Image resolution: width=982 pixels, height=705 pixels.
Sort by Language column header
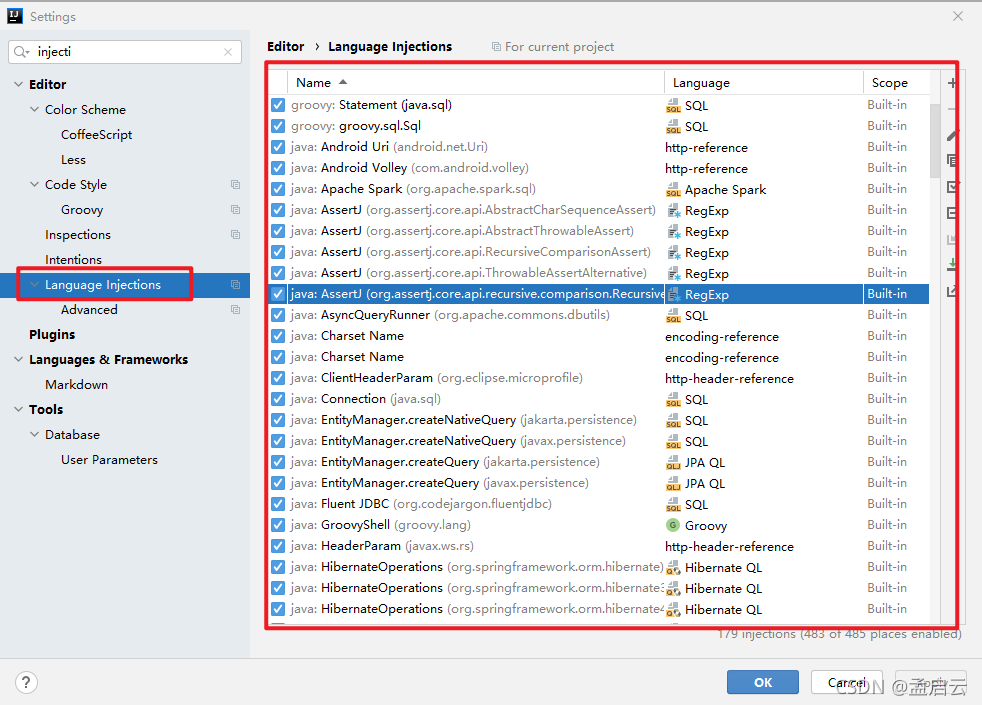763,83
